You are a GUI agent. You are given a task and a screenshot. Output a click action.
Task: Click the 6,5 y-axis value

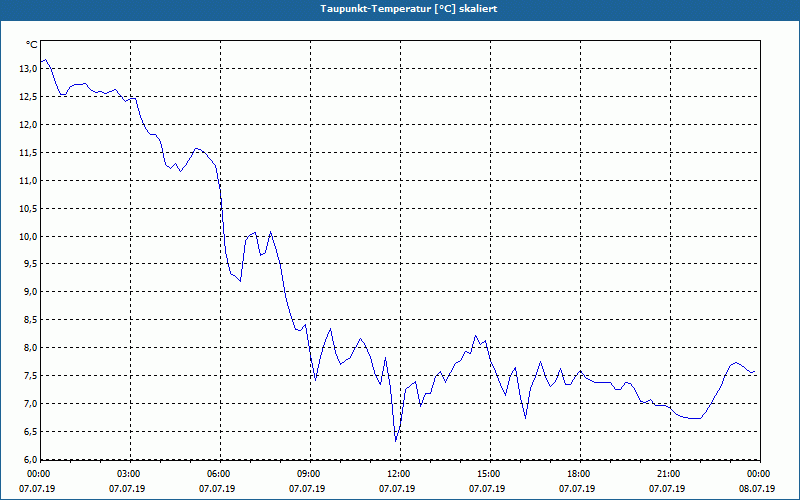(x=30, y=432)
